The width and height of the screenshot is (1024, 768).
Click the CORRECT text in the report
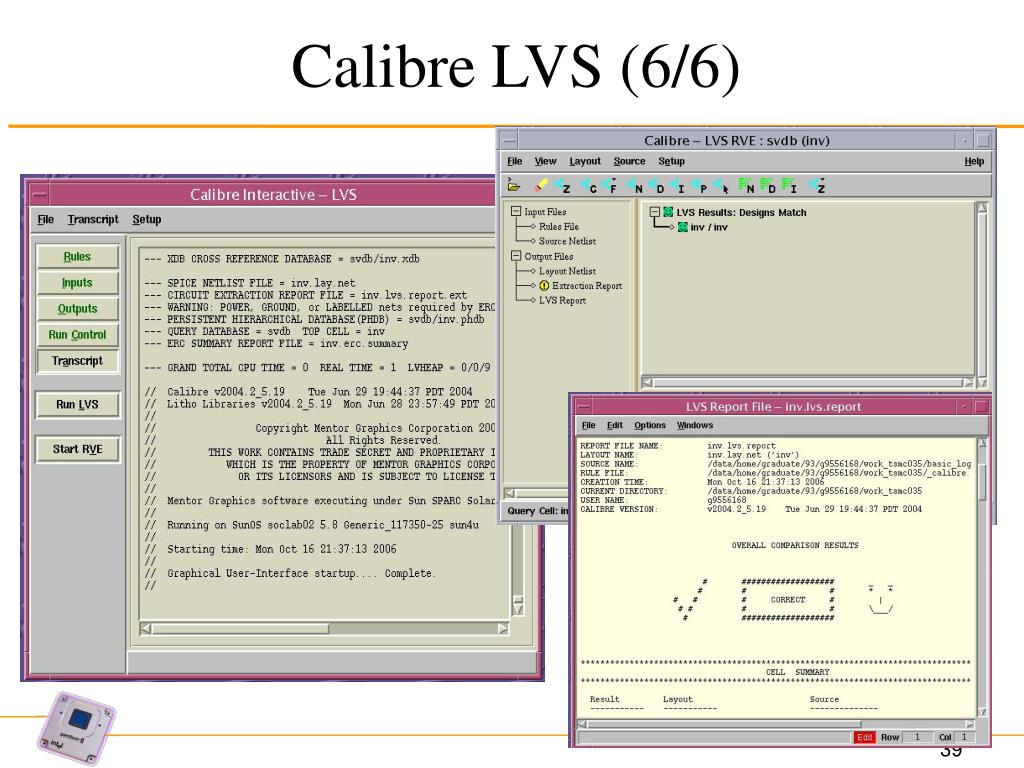(x=788, y=600)
